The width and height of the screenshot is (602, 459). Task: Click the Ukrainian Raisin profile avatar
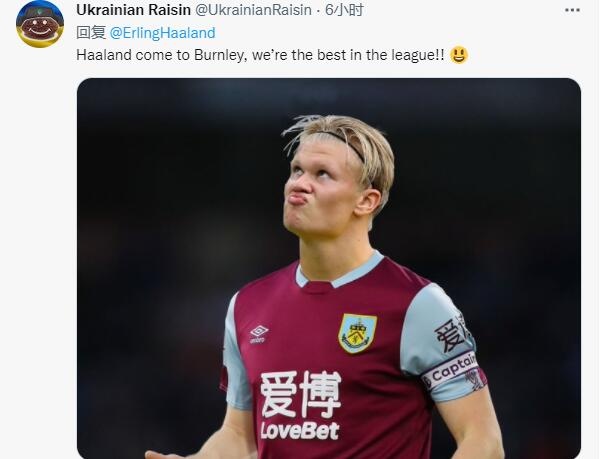tap(40, 25)
